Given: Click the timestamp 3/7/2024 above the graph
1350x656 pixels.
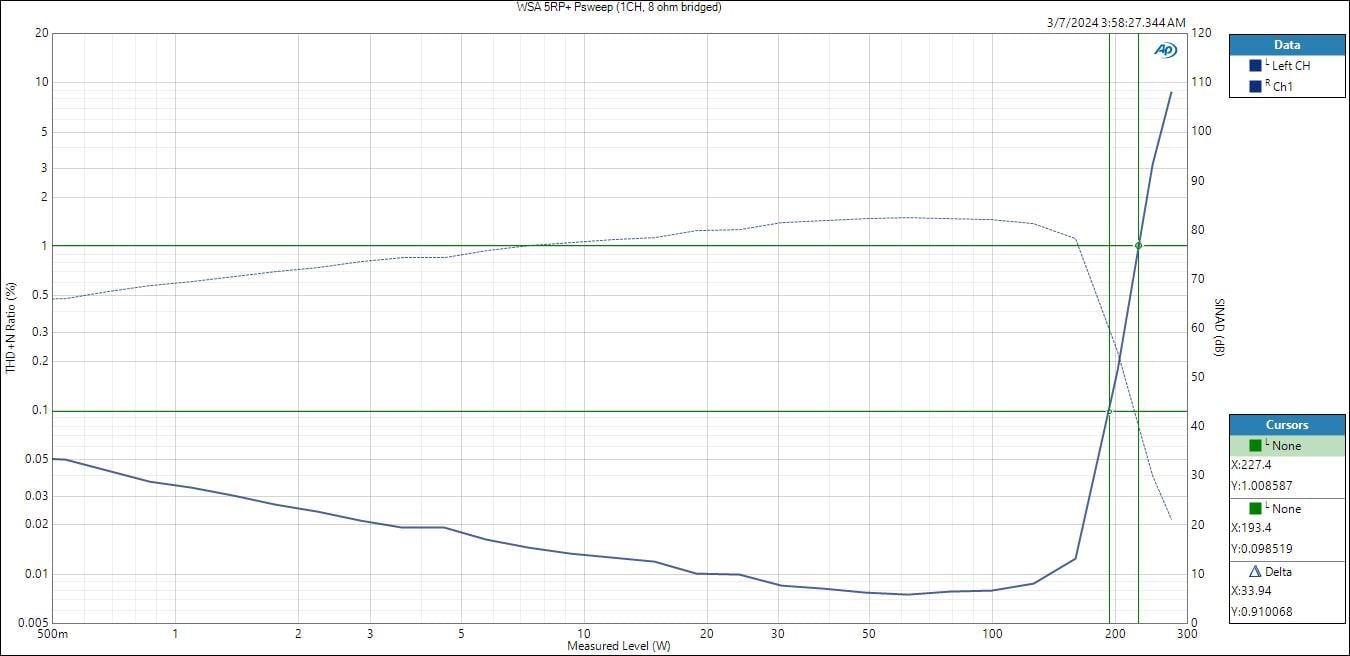Looking at the screenshot, I should 1116,22.
